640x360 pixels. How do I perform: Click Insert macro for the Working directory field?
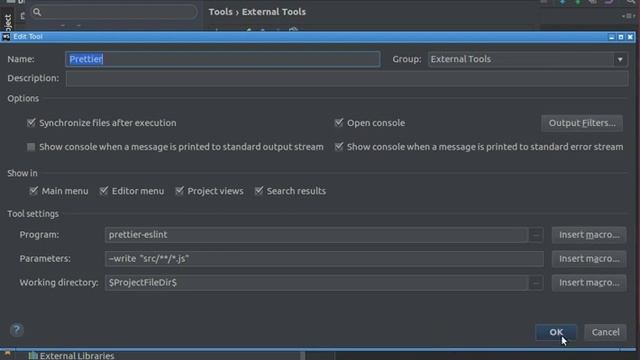589,282
